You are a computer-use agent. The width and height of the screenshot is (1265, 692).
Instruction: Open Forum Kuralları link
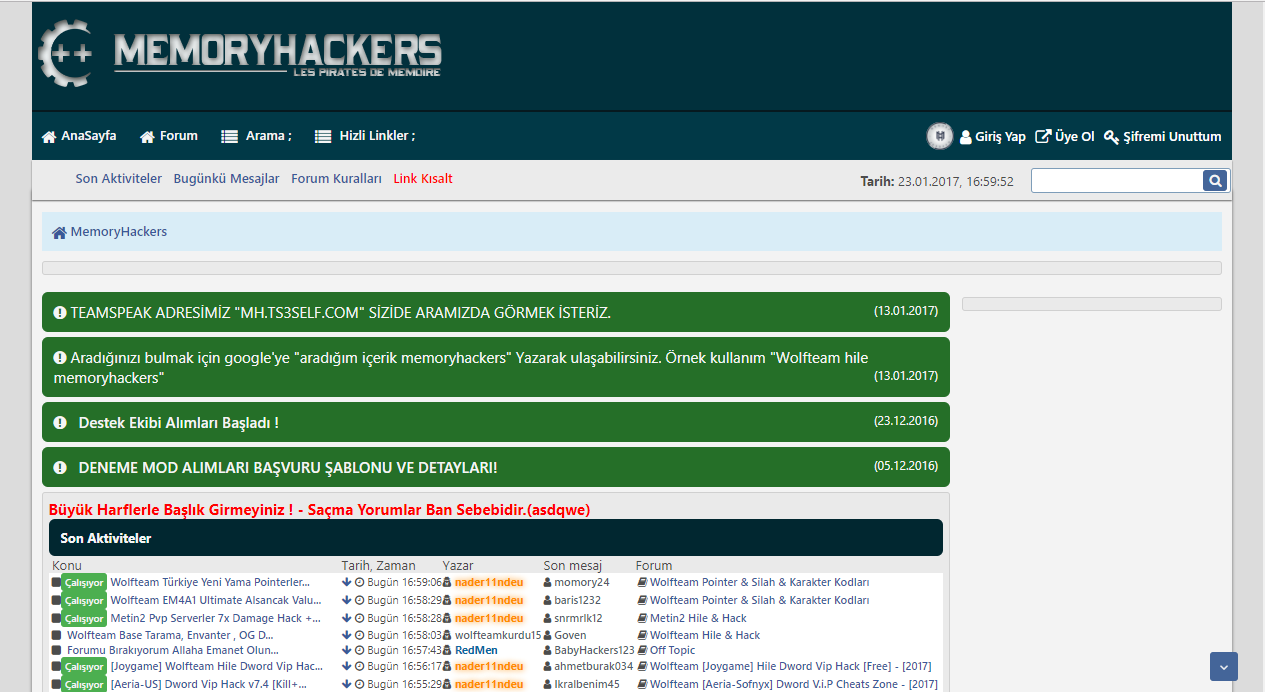coord(337,179)
